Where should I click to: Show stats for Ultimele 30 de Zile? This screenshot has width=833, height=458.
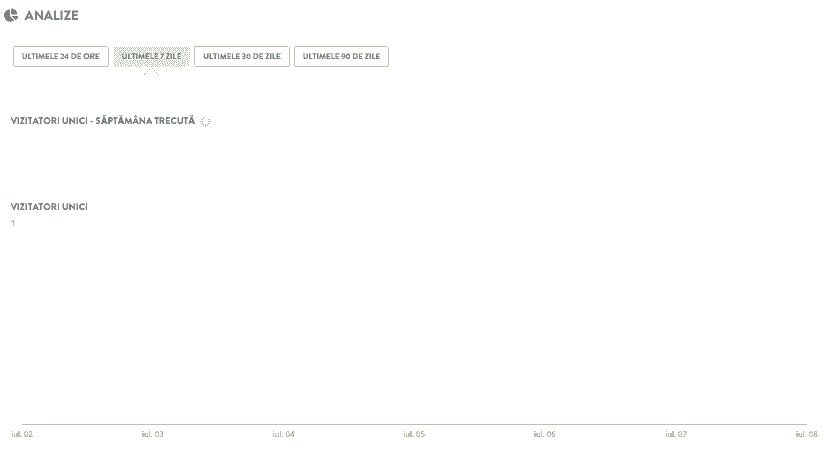coord(242,57)
